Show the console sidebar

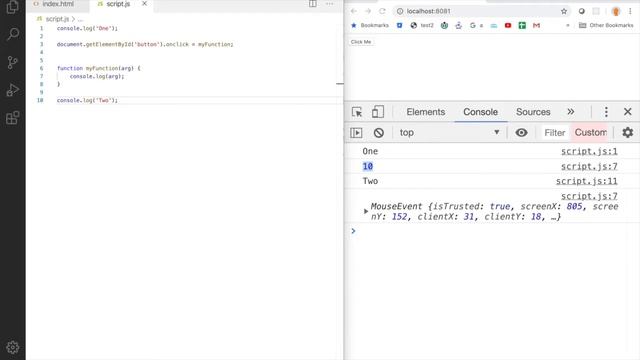click(x=356, y=133)
